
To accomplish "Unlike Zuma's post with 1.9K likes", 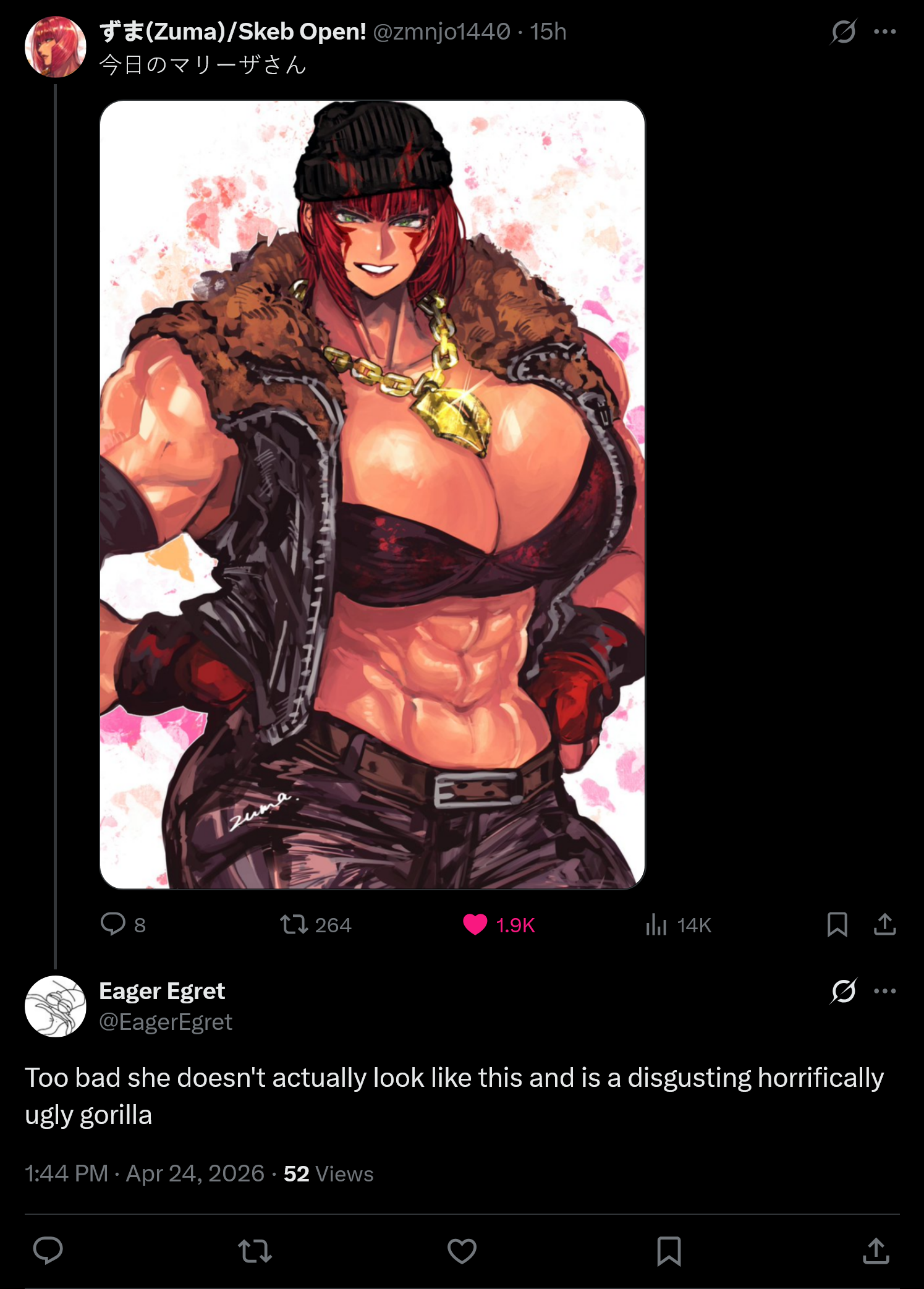I will 498,924.
